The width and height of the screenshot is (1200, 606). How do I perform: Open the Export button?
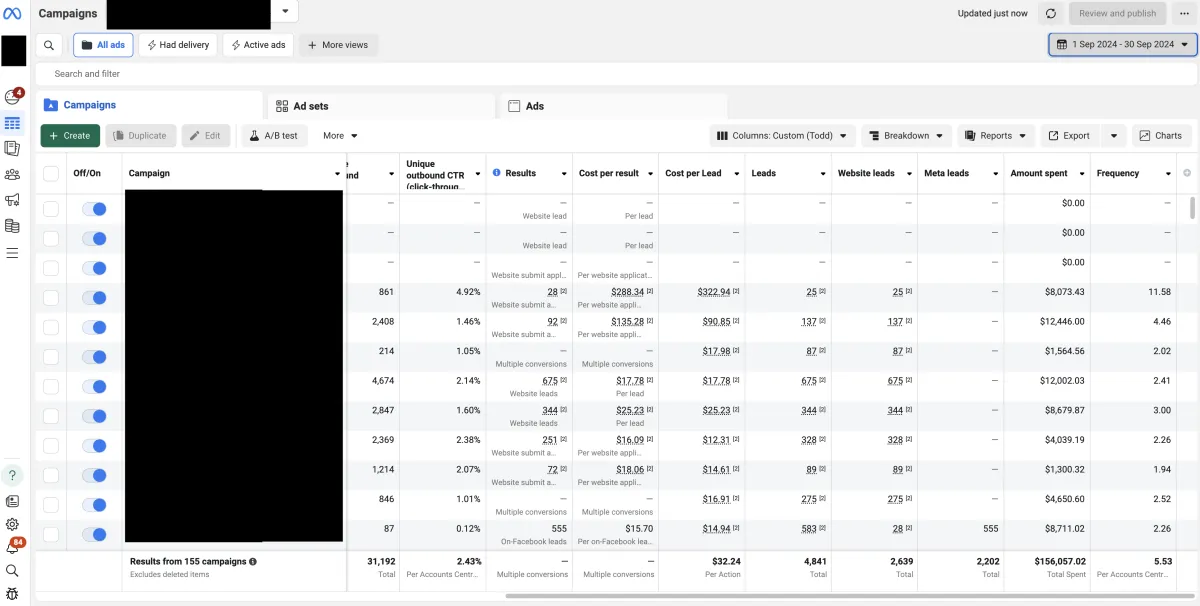pyautogui.click(x=1069, y=136)
